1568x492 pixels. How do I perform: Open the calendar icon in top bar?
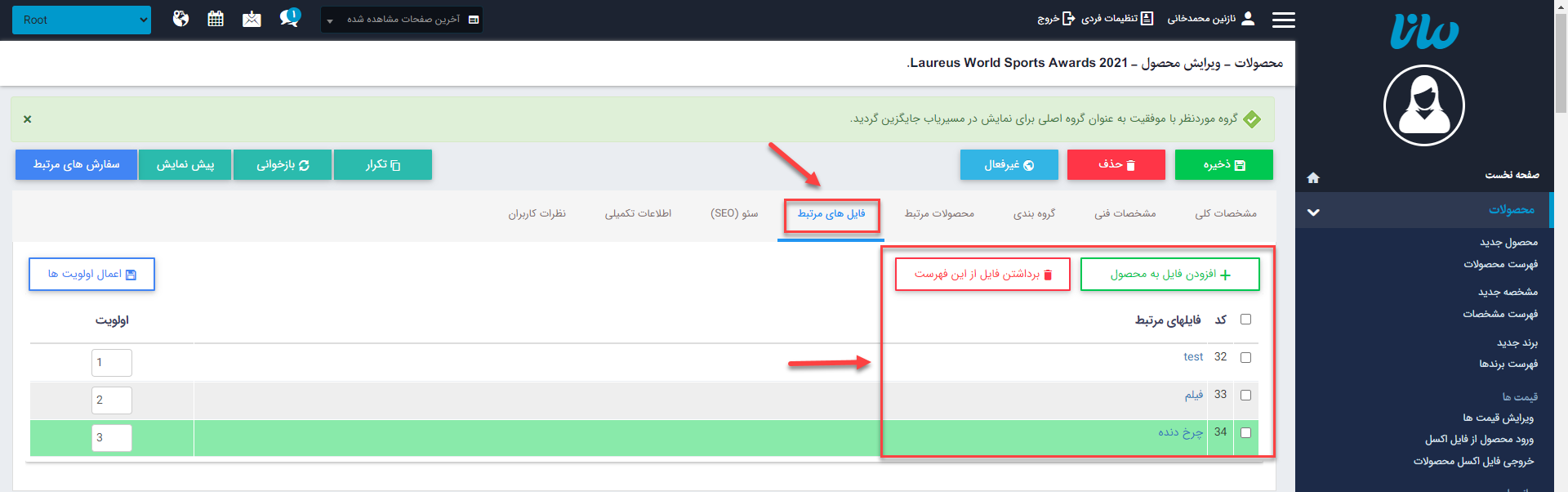tap(216, 18)
